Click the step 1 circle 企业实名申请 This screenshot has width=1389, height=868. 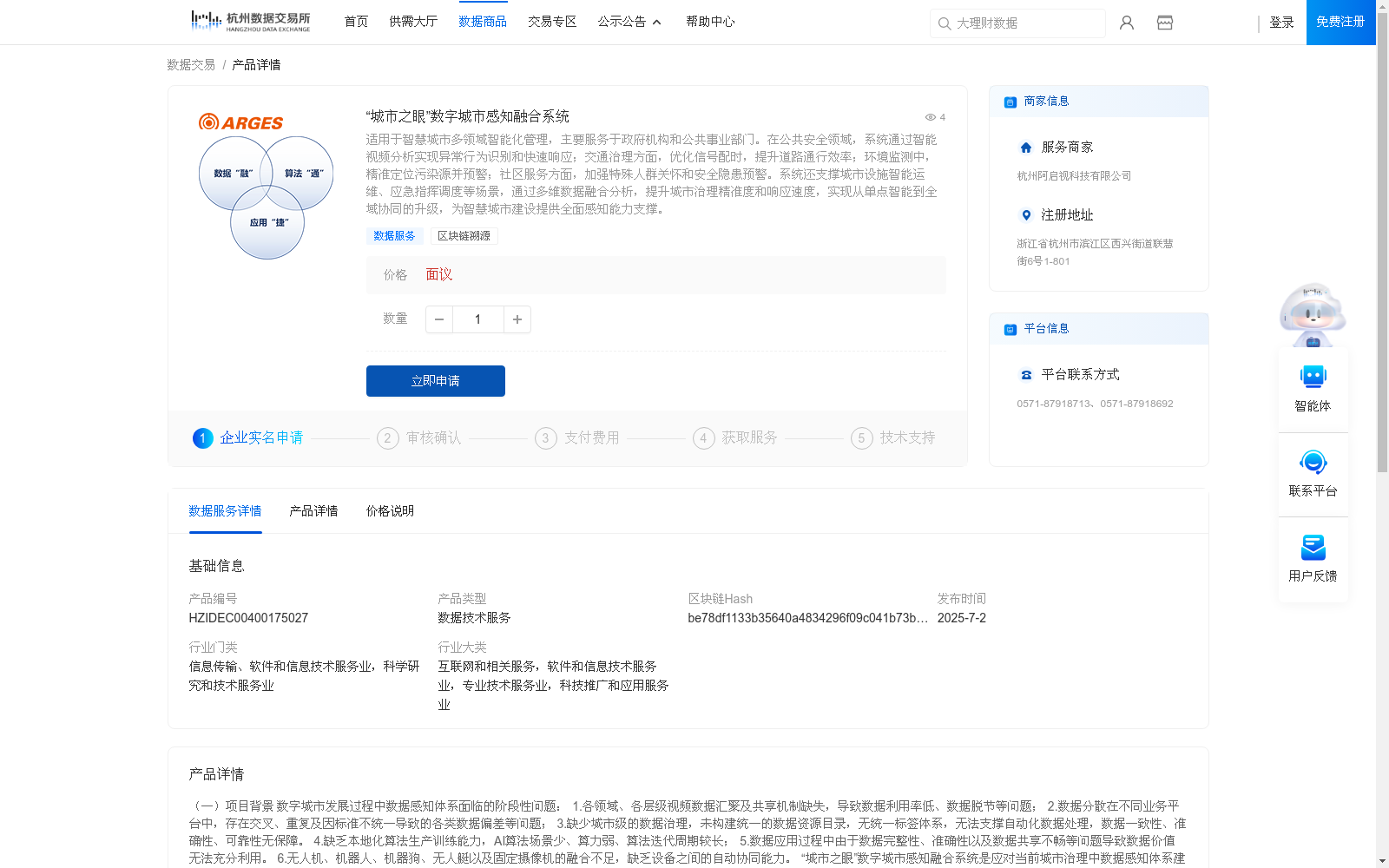click(x=202, y=438)
